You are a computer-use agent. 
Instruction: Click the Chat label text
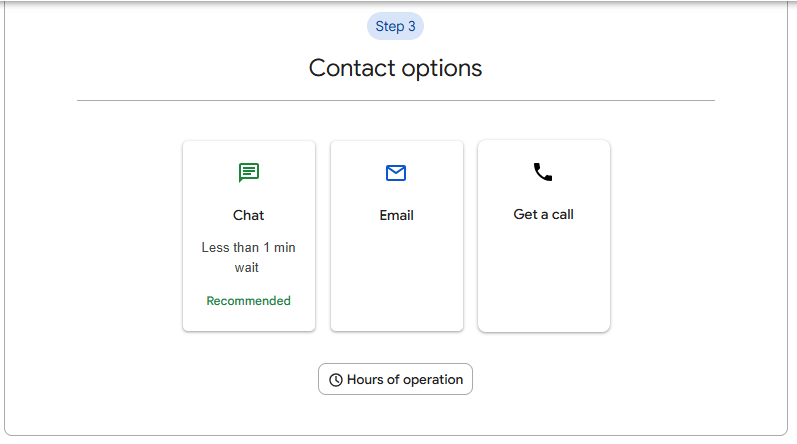coord(249,215)
